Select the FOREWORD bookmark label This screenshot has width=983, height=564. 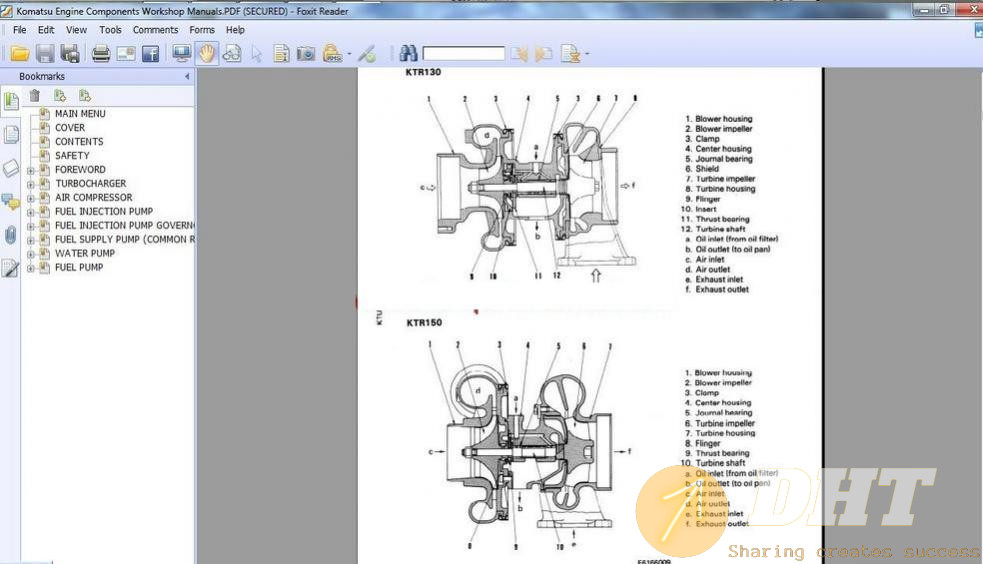80,169
